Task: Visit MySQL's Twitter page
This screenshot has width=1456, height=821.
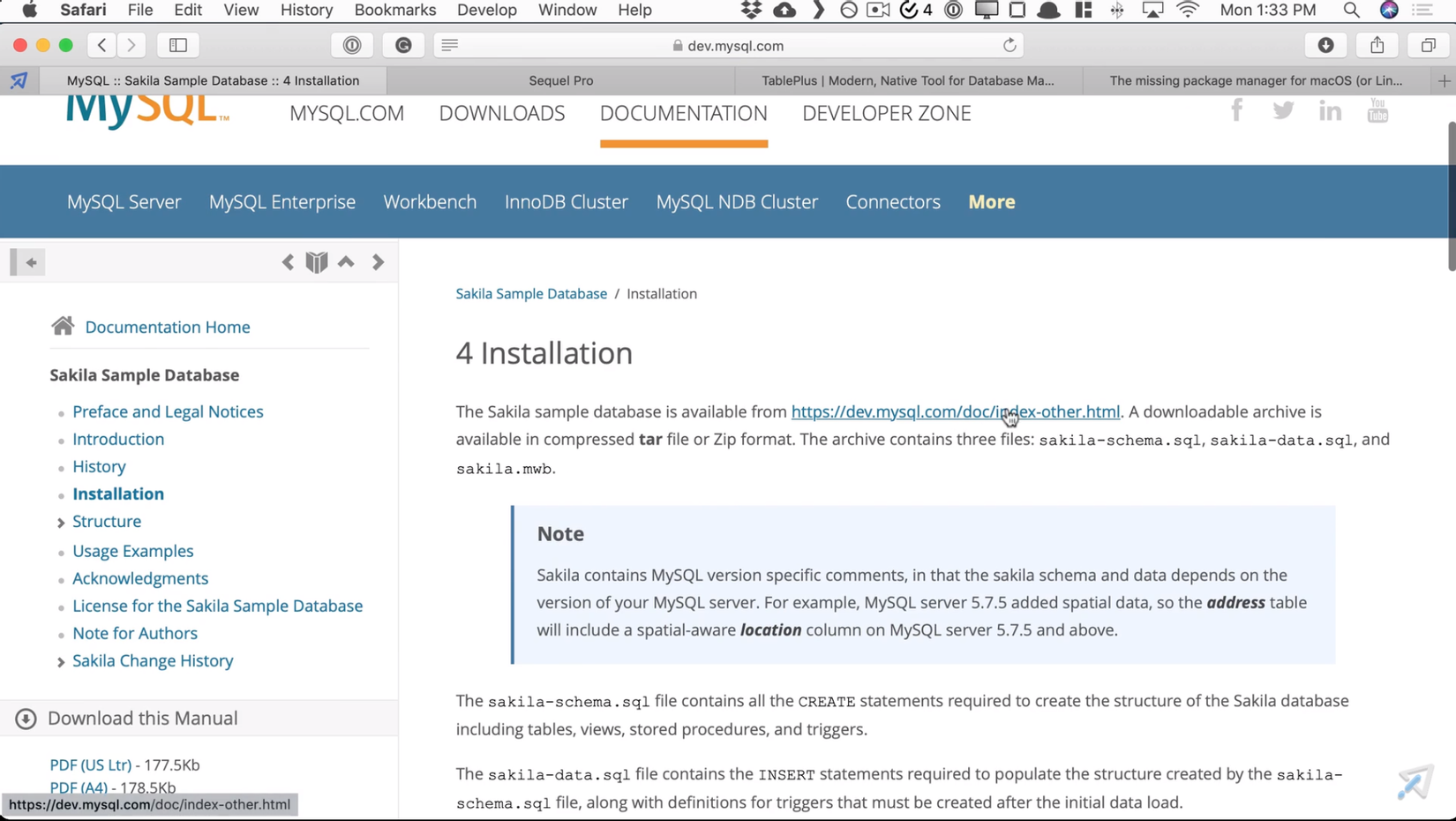Action: tap(1283, 110)
